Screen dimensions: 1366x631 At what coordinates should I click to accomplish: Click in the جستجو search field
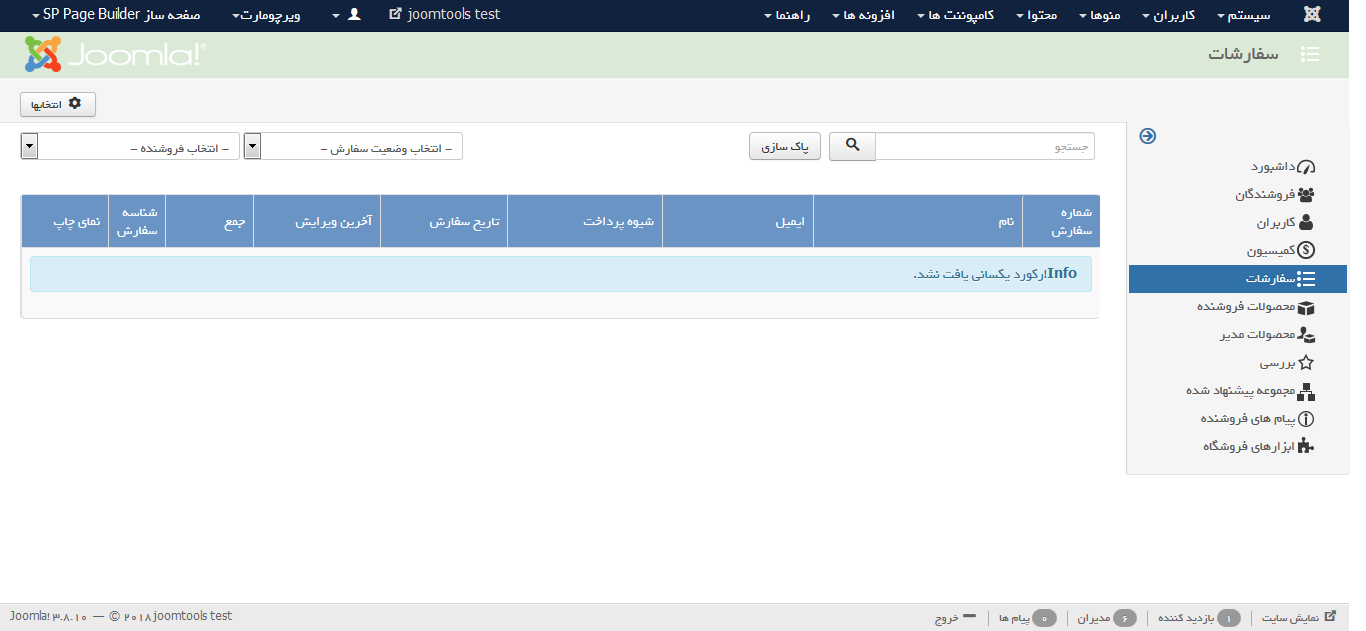pyautogui.click(x=984, y=147)
